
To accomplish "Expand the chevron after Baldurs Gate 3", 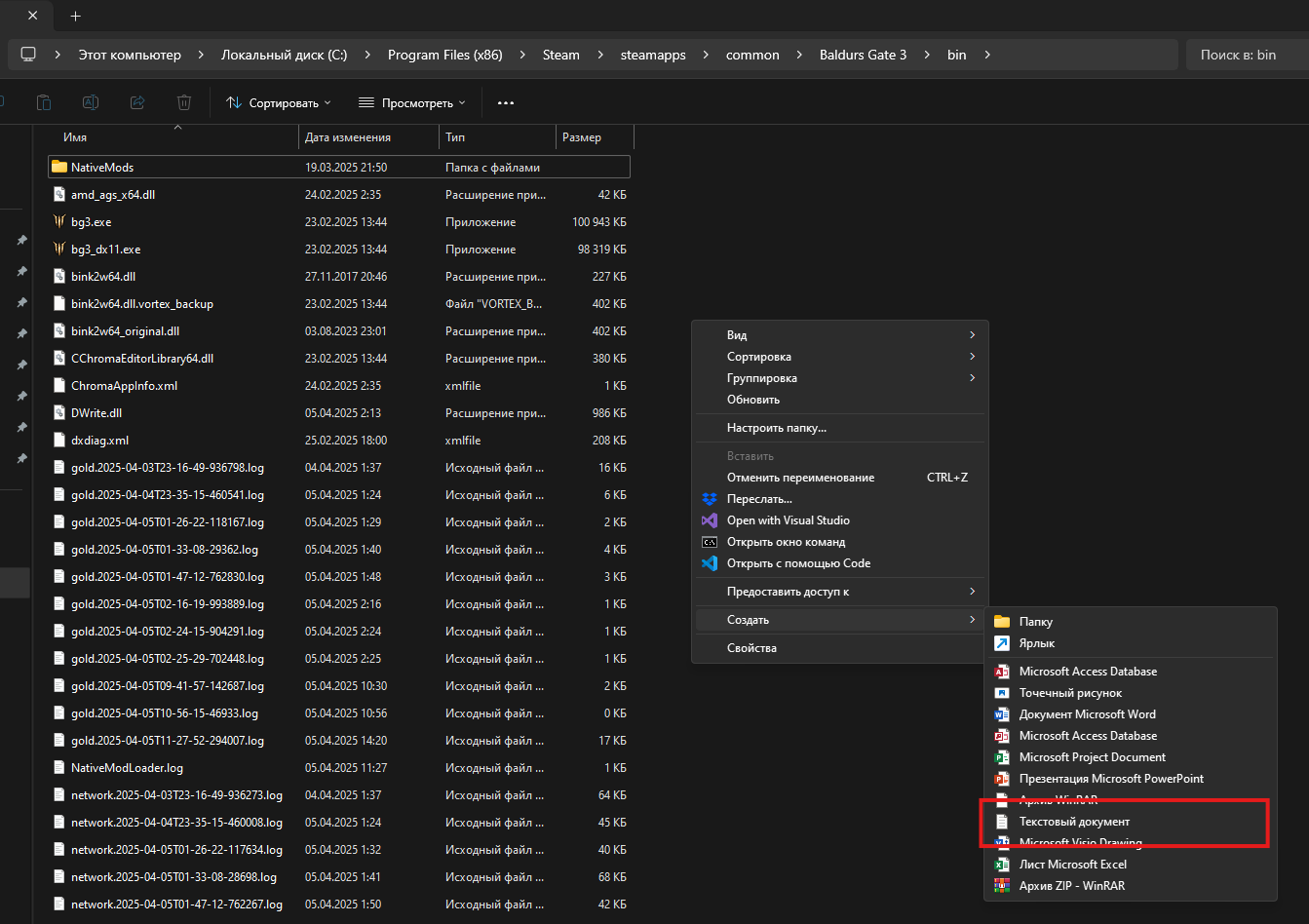I will tap(927, 55).
